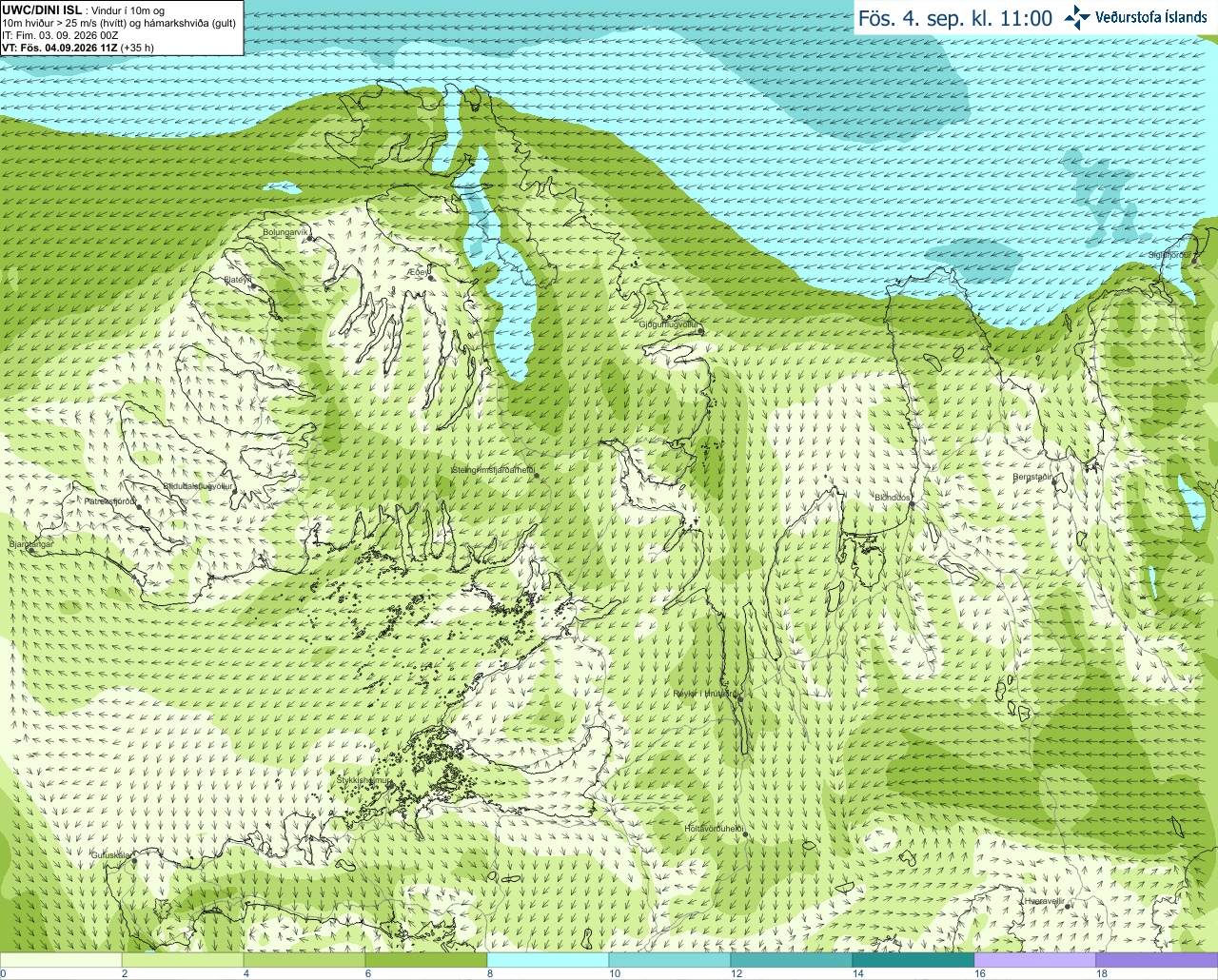Click the Hveravellir station marker
Screen dimensions: 1218x980
pyautogui.click(x=1068, y=906)
